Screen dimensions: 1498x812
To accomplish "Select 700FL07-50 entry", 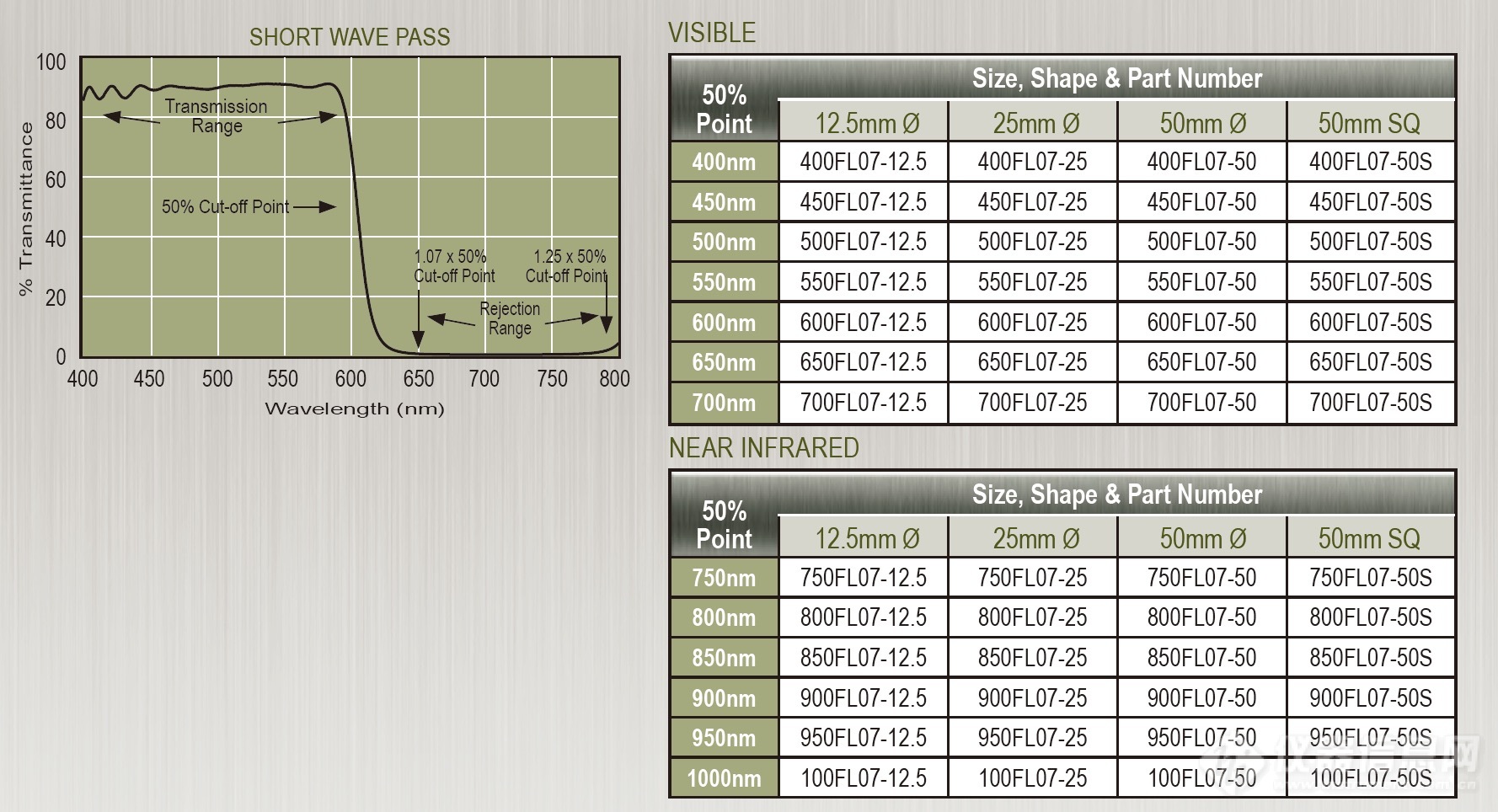I will tap(1201, 403).
